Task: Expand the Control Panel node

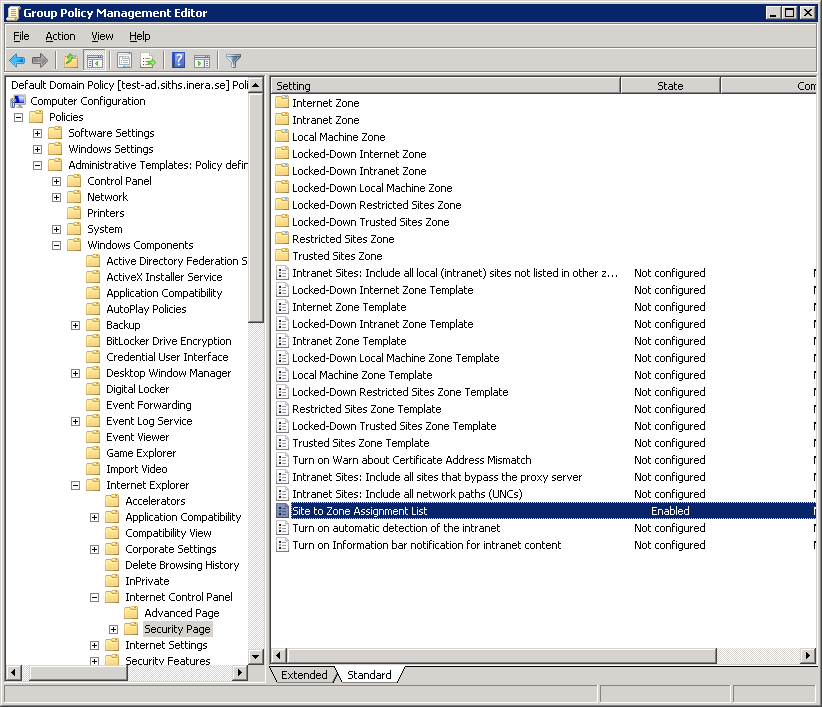Action: [56, 181]
